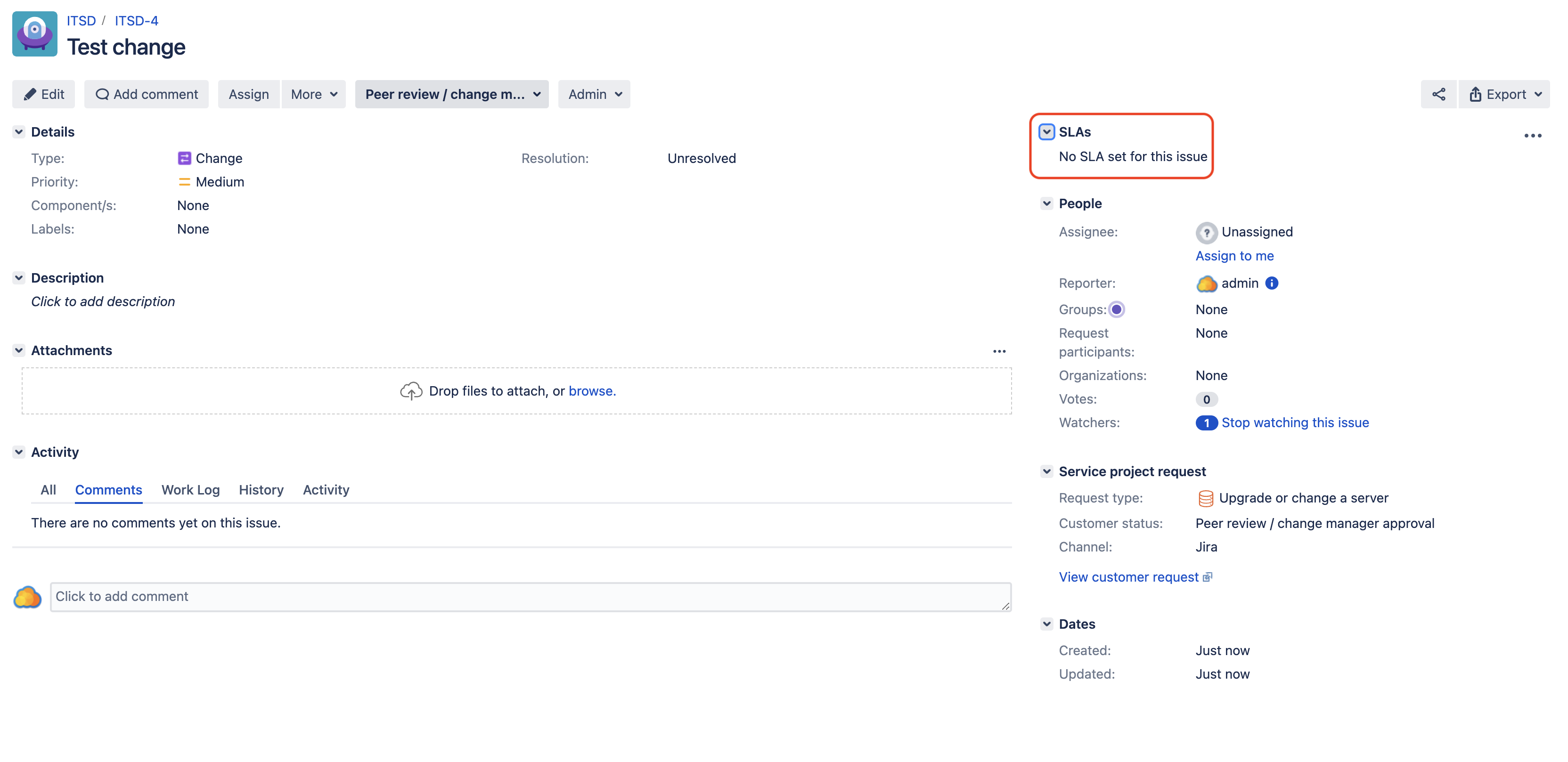
Task: Open the Attachments section ellipsis menu
Action: pos(999,351)
